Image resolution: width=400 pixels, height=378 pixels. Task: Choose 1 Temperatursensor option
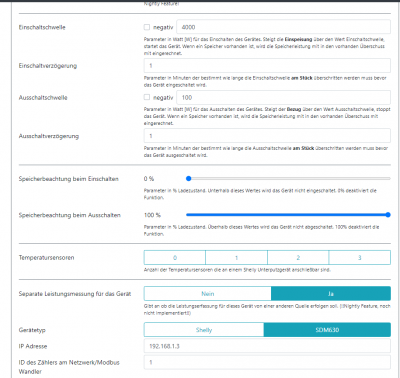(x=236, y=258)
